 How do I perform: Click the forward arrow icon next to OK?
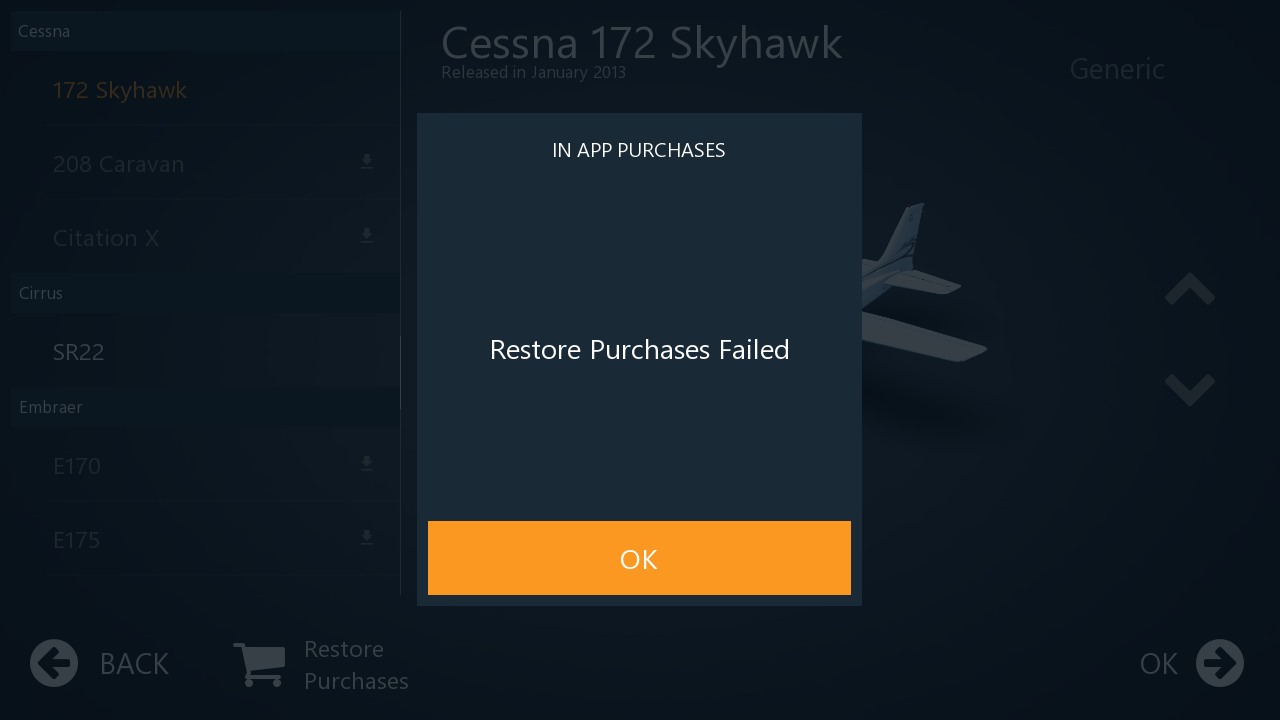click(x=1219, y=663)
